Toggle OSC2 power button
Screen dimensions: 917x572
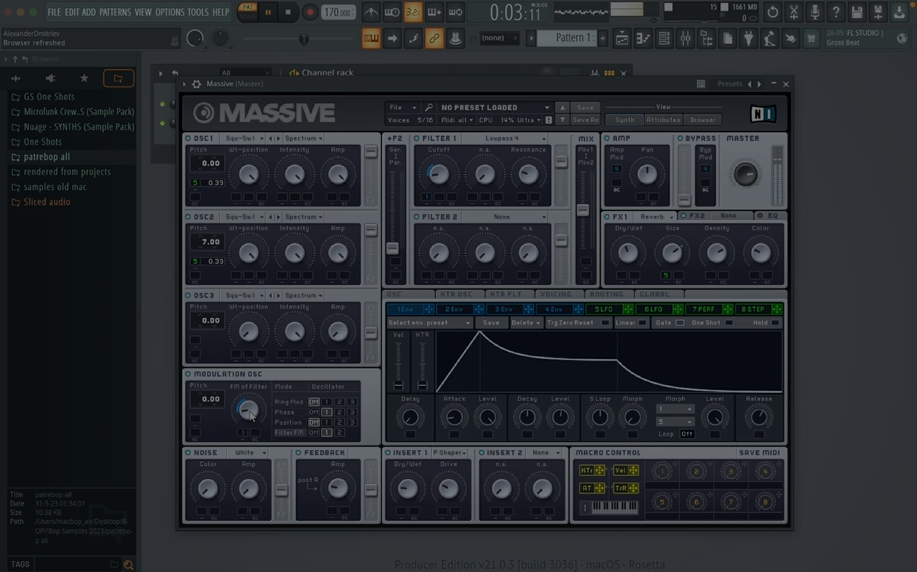[188, 217]
